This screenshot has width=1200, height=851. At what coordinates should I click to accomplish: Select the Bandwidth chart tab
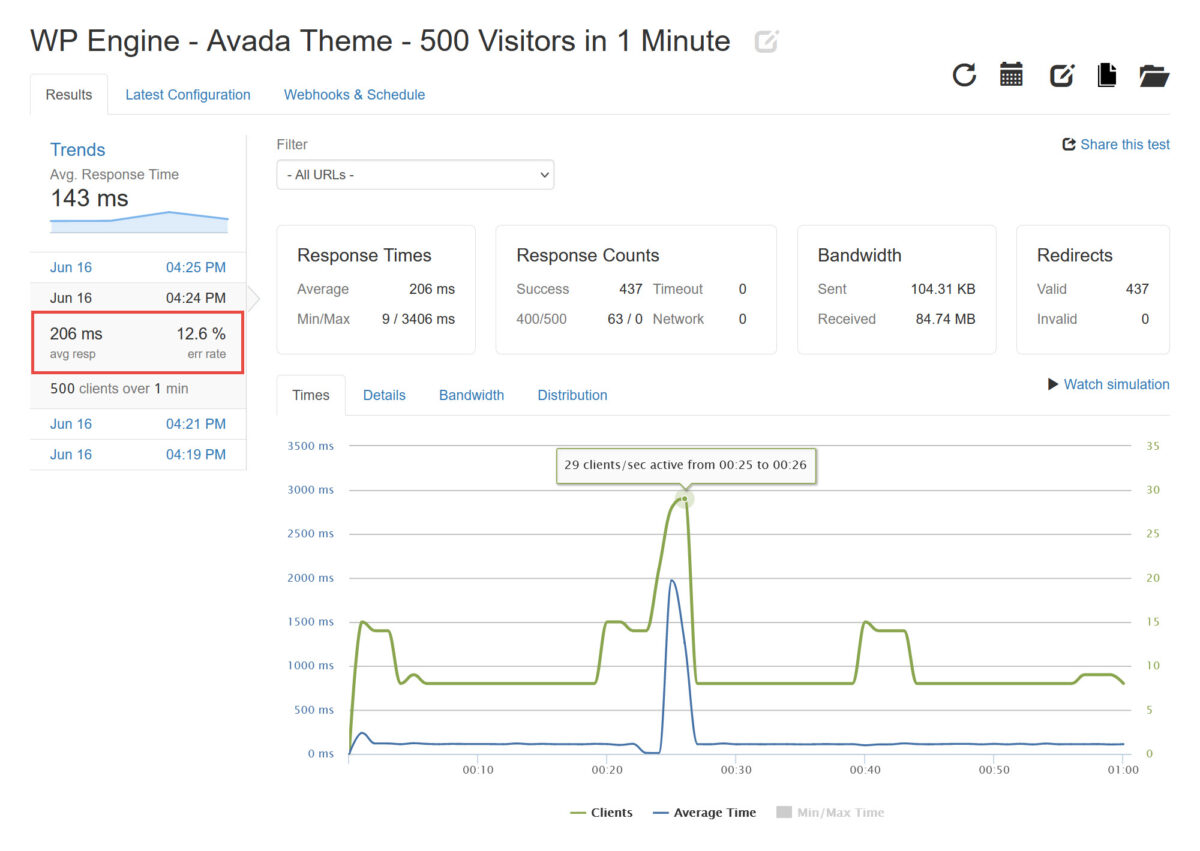coord(471,395)
